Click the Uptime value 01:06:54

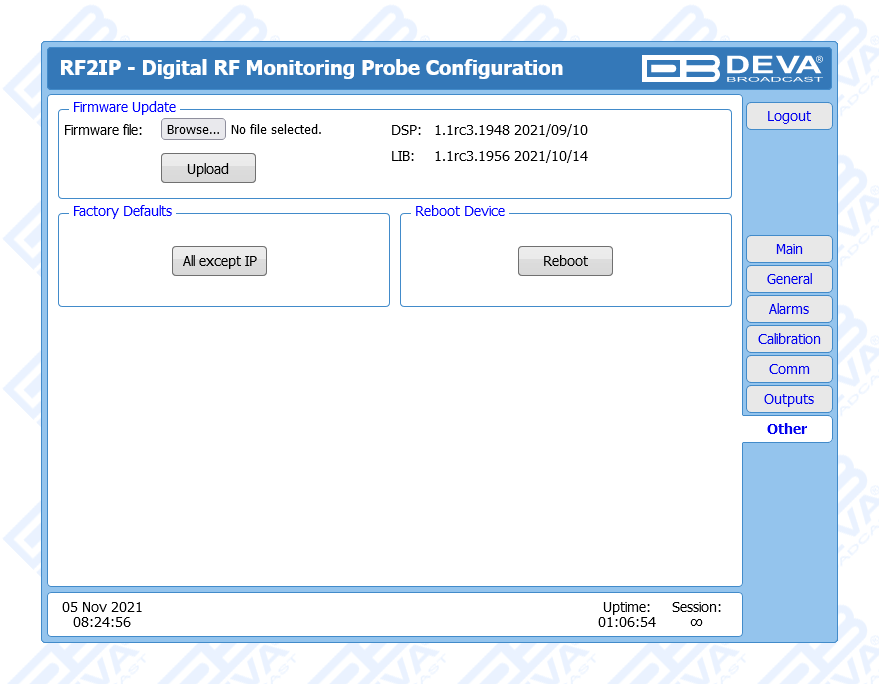627,622
